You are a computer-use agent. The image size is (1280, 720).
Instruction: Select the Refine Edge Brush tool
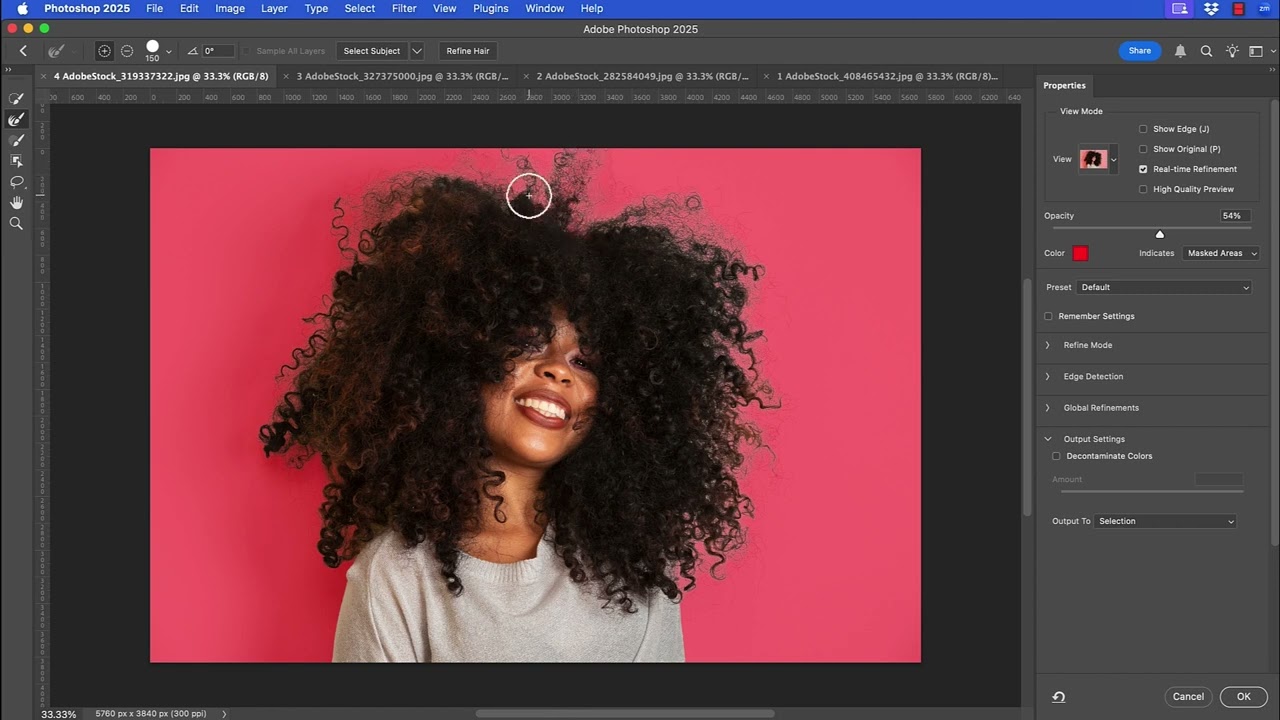(16, 119)
